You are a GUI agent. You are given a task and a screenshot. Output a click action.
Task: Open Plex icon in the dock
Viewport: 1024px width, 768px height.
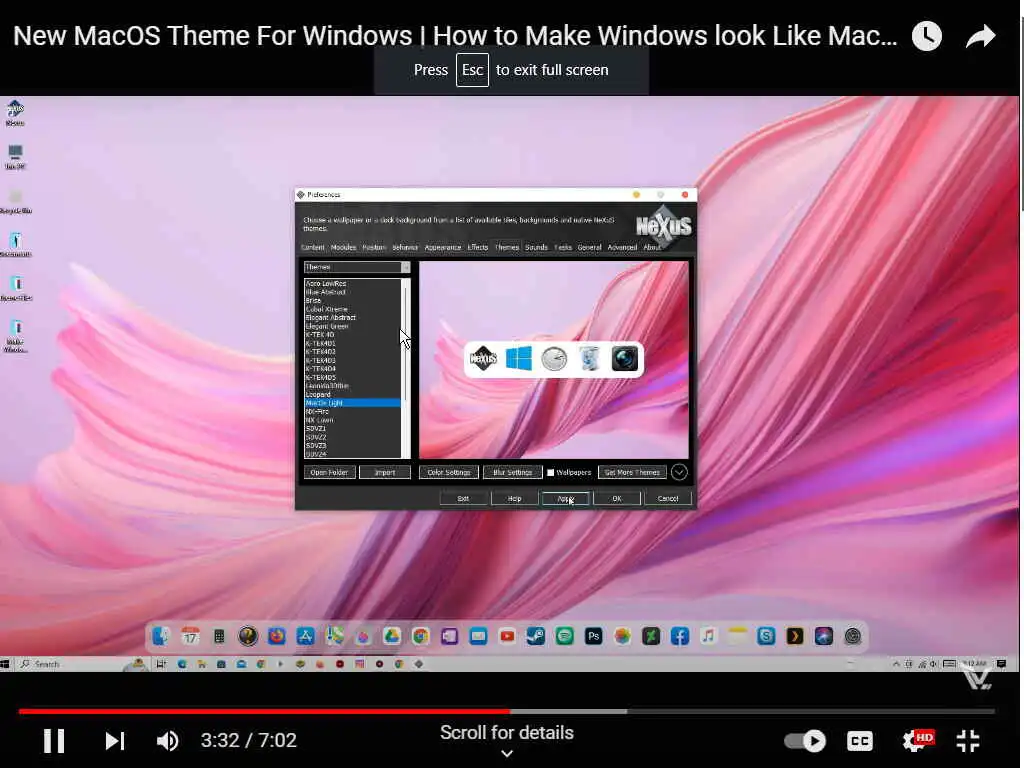795,636
